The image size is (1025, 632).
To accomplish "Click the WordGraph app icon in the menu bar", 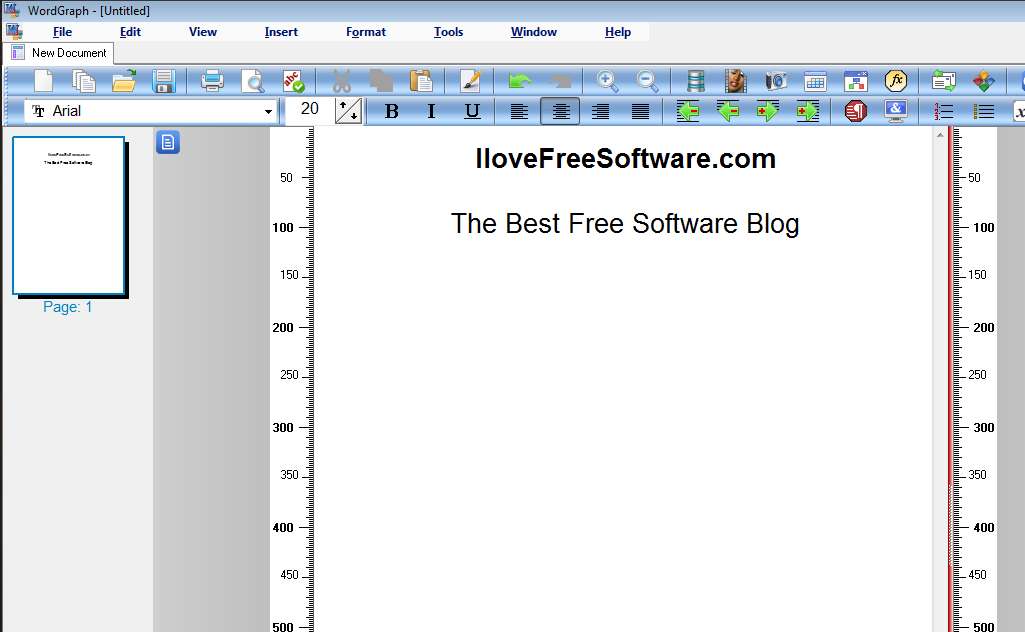I will (x=14, y=31).
